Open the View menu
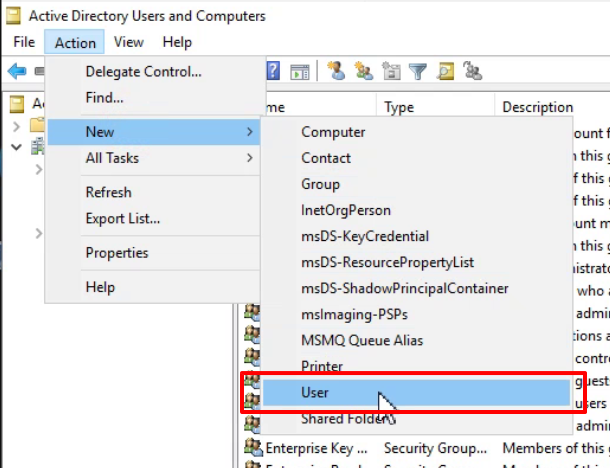 (128, 42)
